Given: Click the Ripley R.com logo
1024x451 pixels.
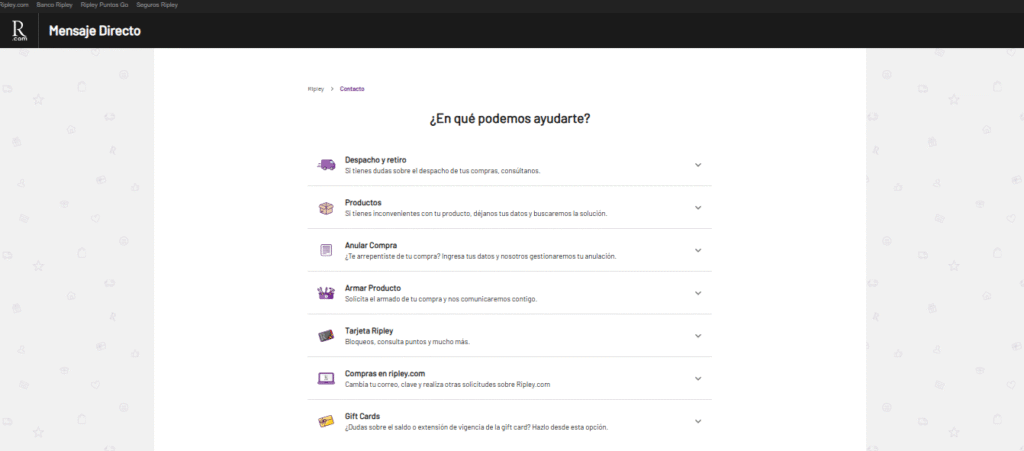Looking at the screenshot, I should pyautogui.click(x=20, y=31).
